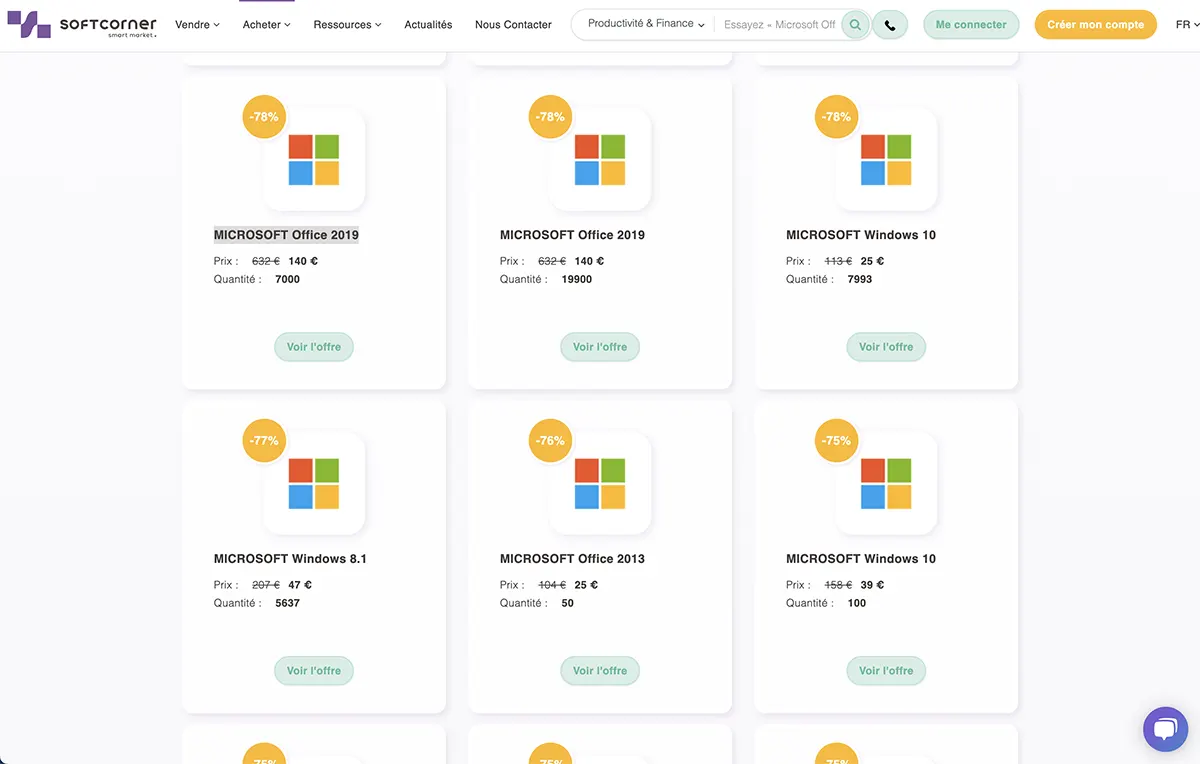Click -78% badge on Windows 10 25 € card
This screenshot has width=1200, height=764.
[837, 117]
